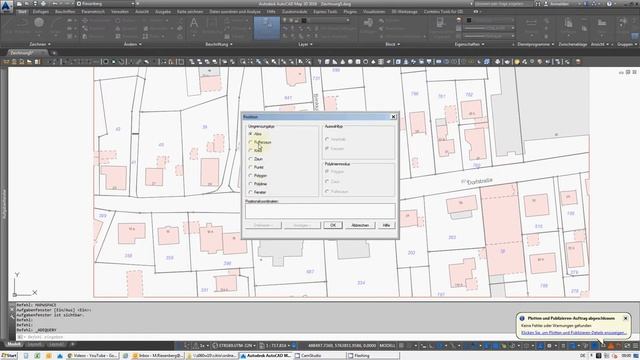Open the AutoCAD application menu
This screenshot has height=360, width=640.
pyautogui.click(x=7, y=7)
